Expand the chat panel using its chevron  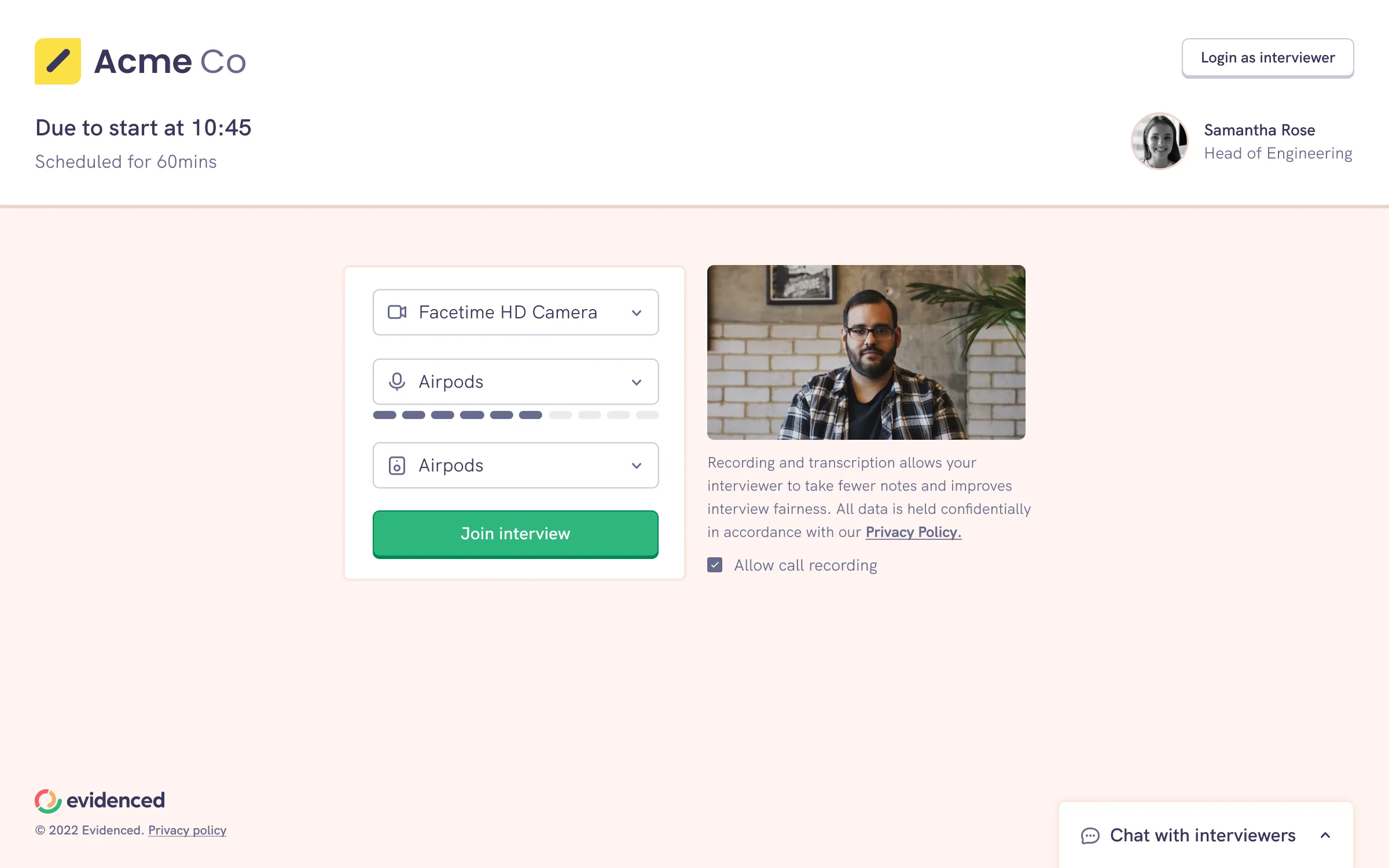pos(1325,836)
